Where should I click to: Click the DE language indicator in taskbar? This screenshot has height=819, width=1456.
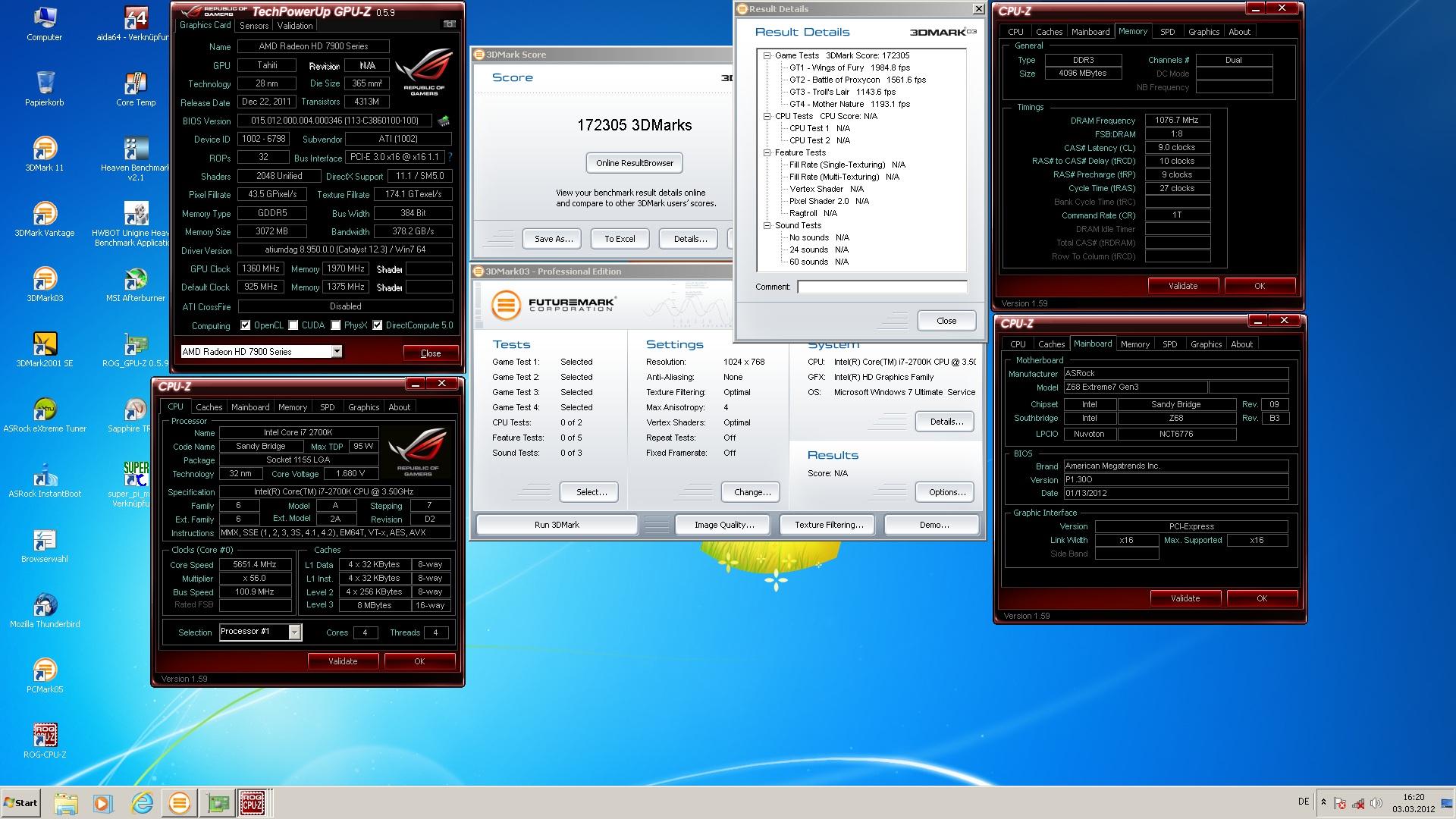click(x=1304, y=802)
